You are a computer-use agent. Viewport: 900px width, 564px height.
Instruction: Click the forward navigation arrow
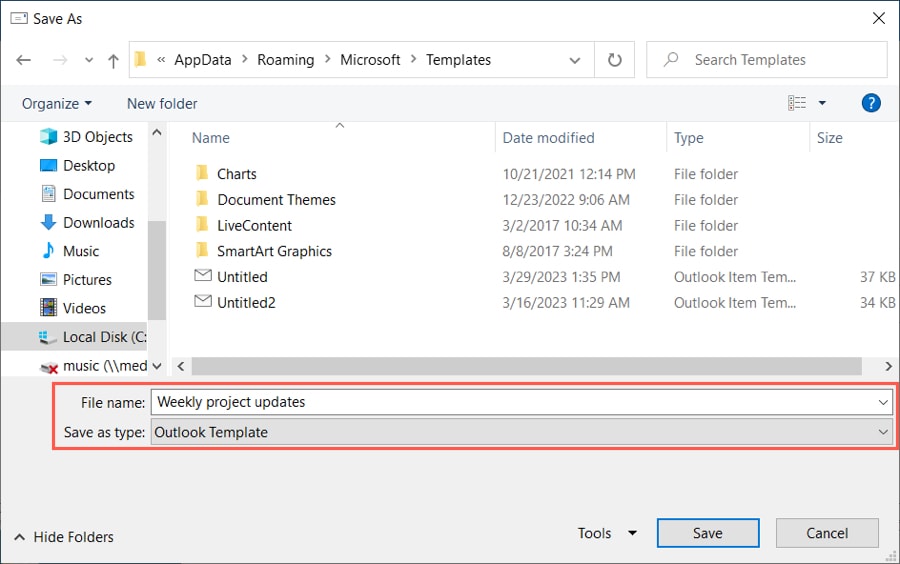(x=60, y=60)
